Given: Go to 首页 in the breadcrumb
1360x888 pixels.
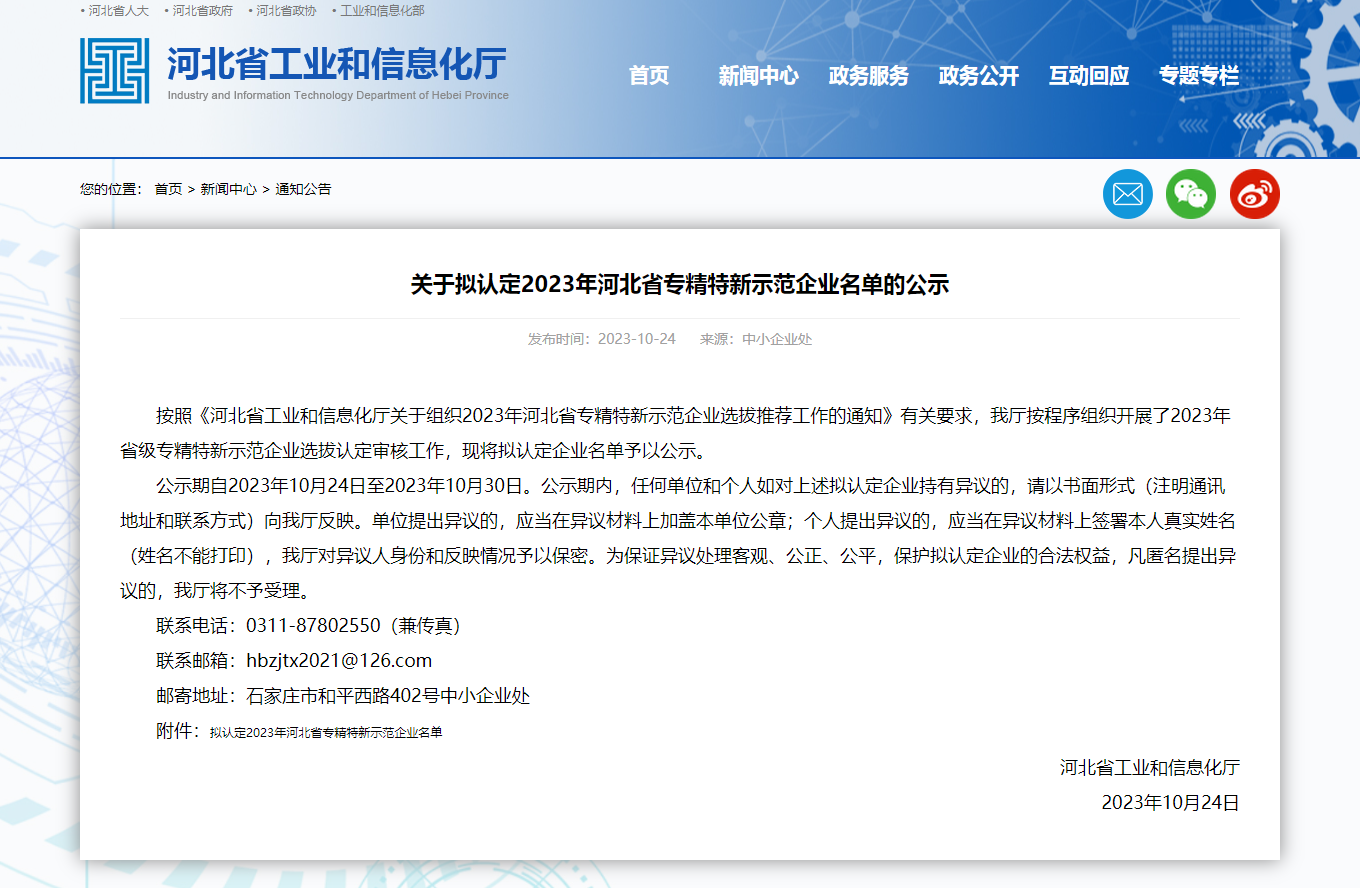Looking at the screenshot, I should pyautogui.click(x=168, y=189).
